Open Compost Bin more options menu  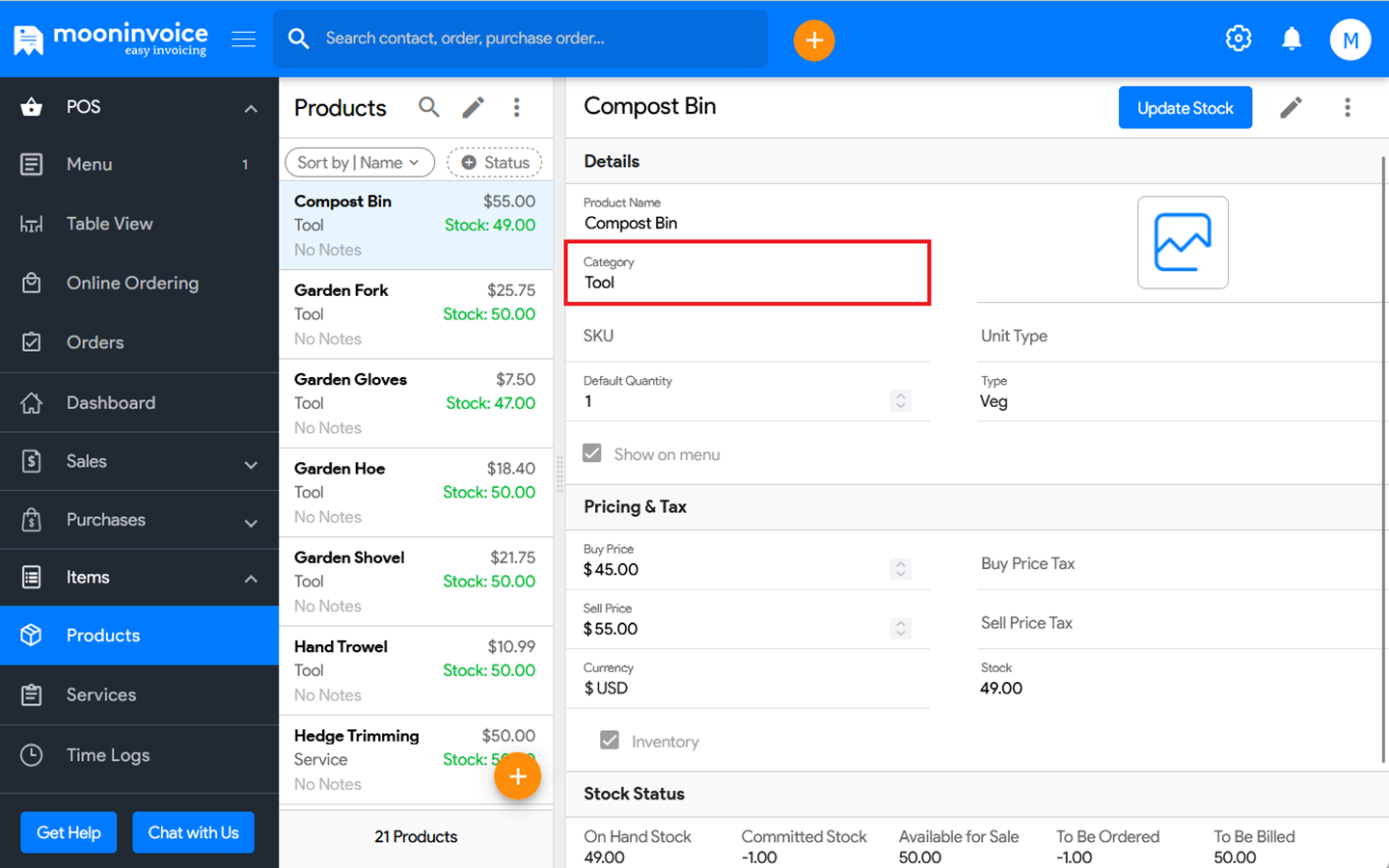click(1348, 107)
